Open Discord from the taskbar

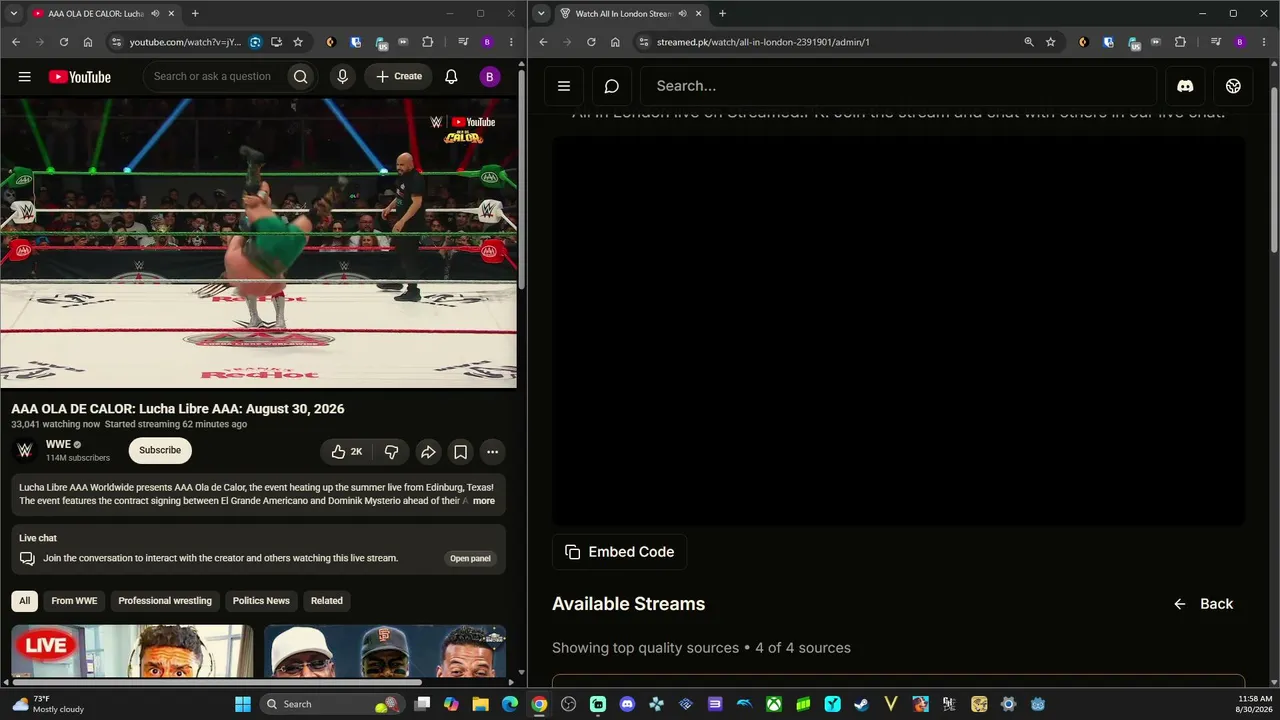627,704
